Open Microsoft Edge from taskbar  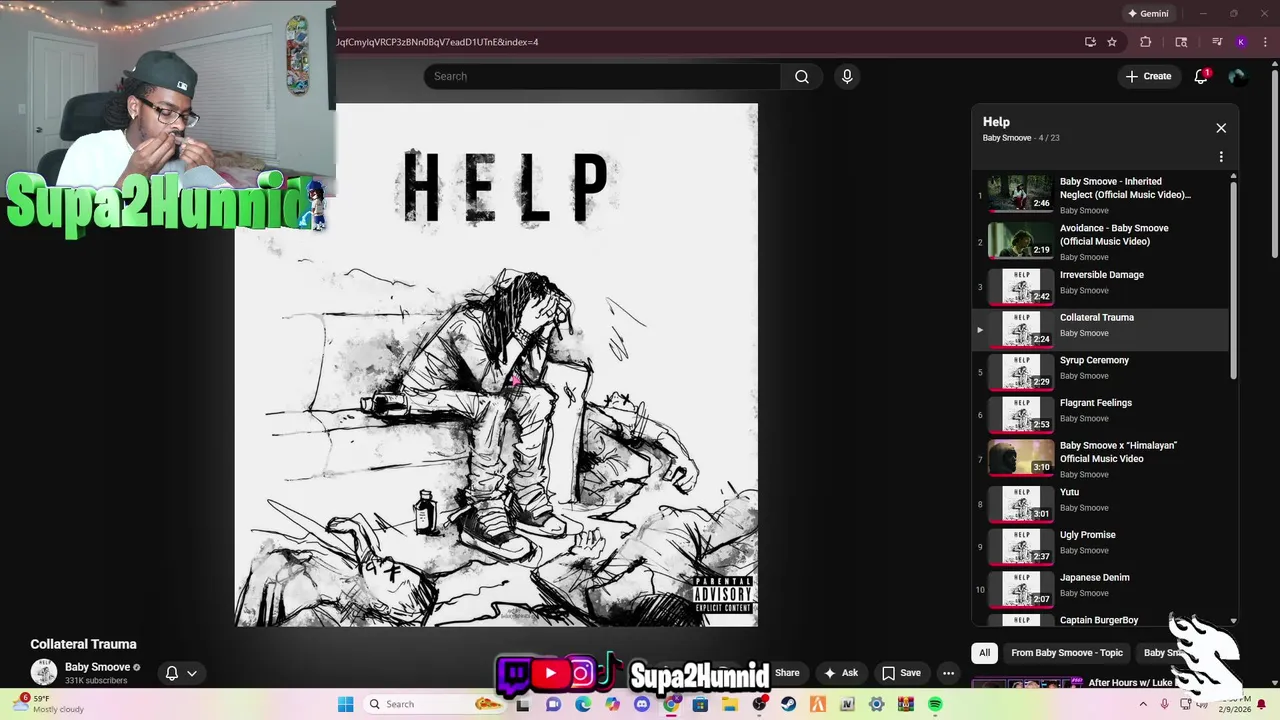583,704
